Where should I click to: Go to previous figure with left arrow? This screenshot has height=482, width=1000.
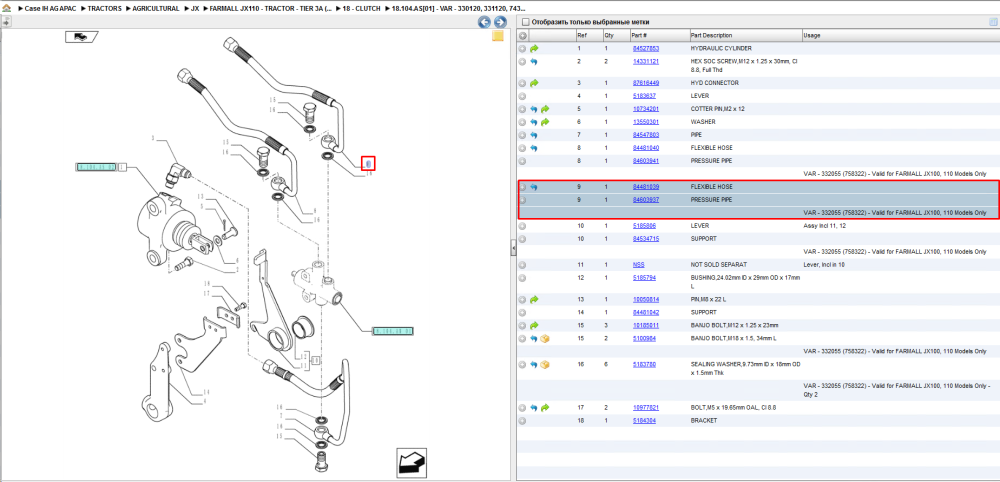(484, 22)
